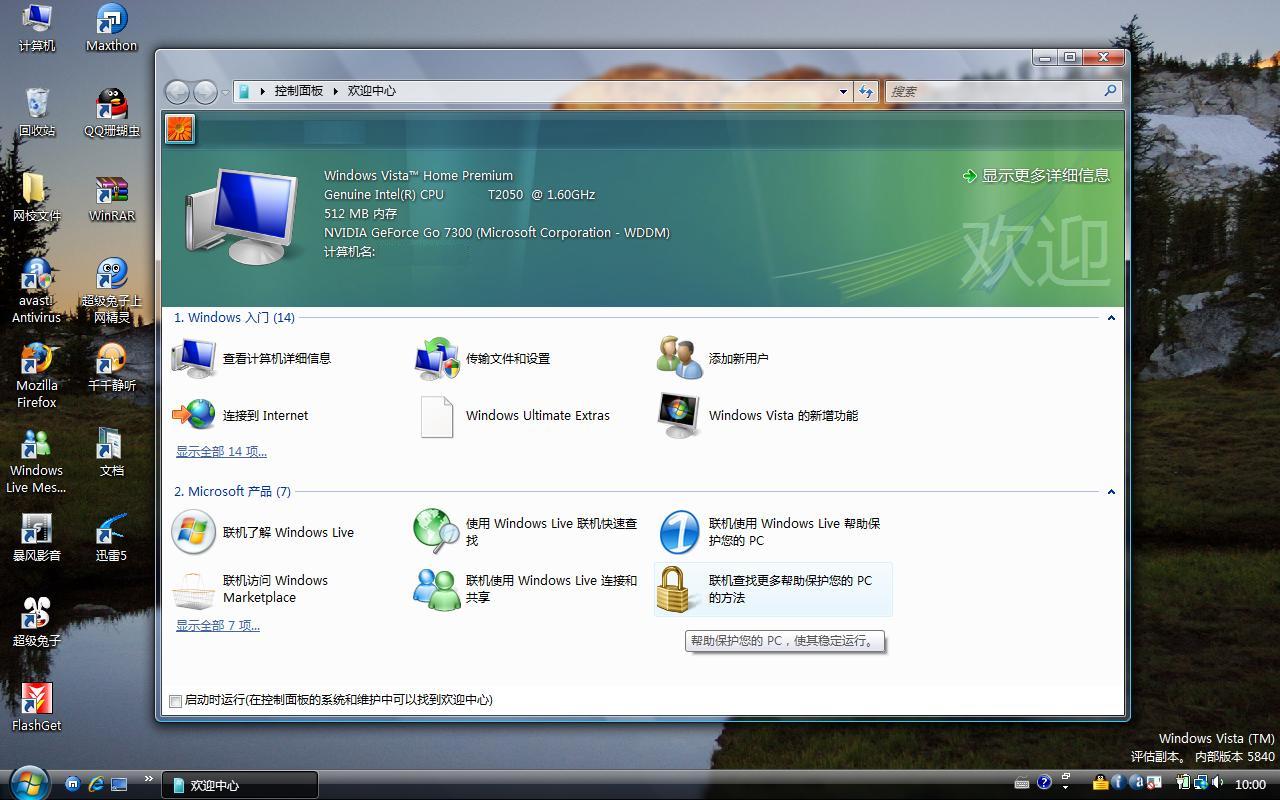Select the 添加新用户 item
The height and width of the screenshot is (800, 1280).
(713, 358)
